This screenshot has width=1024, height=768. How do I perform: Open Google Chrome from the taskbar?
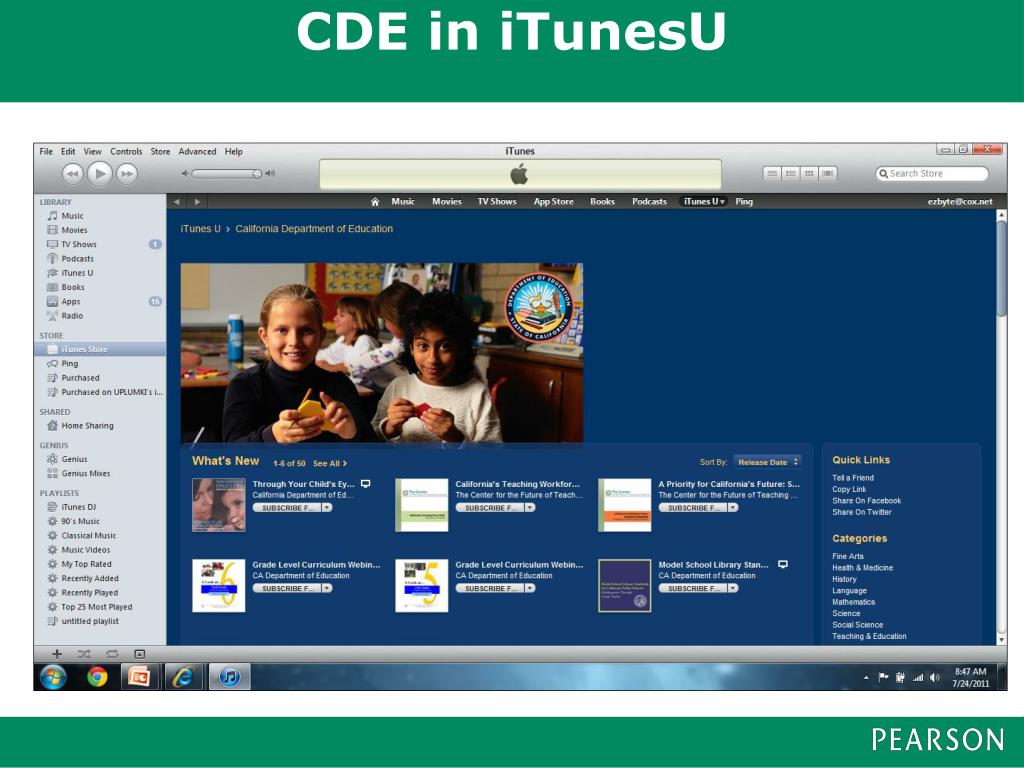tap(97, 677)
